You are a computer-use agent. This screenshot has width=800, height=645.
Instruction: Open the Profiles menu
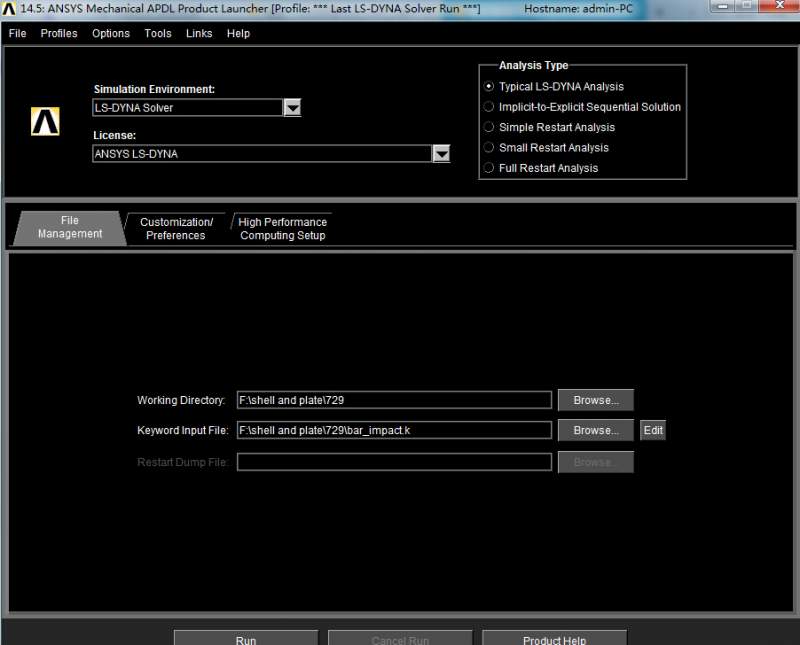pos(59,34)
